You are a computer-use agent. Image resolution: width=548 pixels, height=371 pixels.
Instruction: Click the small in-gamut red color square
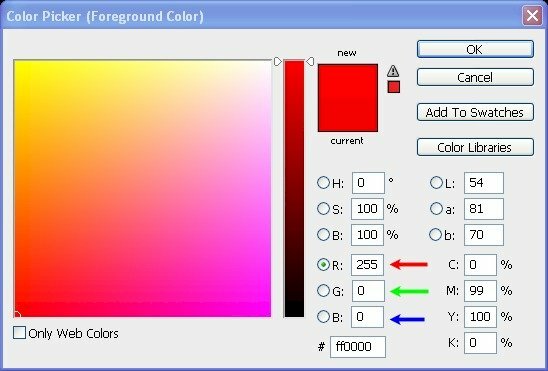[394, 87]
